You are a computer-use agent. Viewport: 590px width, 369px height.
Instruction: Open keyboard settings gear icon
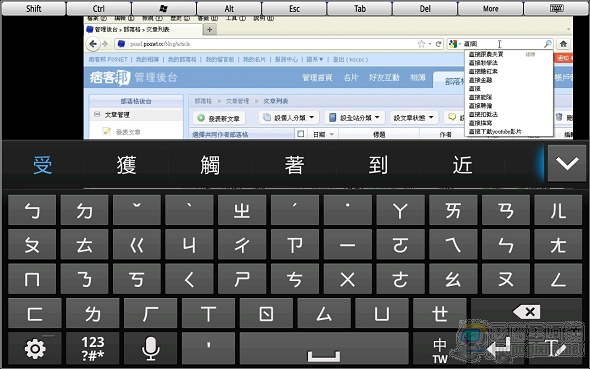tap(35, 349)
